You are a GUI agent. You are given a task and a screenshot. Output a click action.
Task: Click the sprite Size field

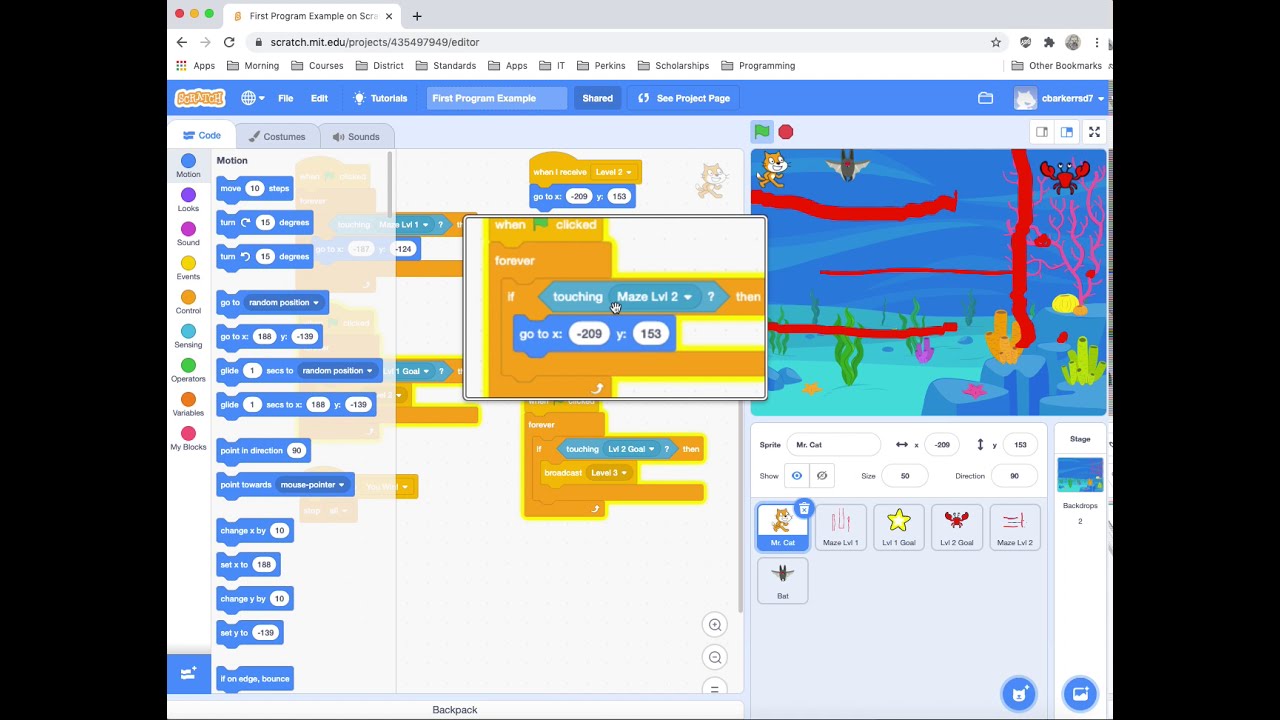905,476
